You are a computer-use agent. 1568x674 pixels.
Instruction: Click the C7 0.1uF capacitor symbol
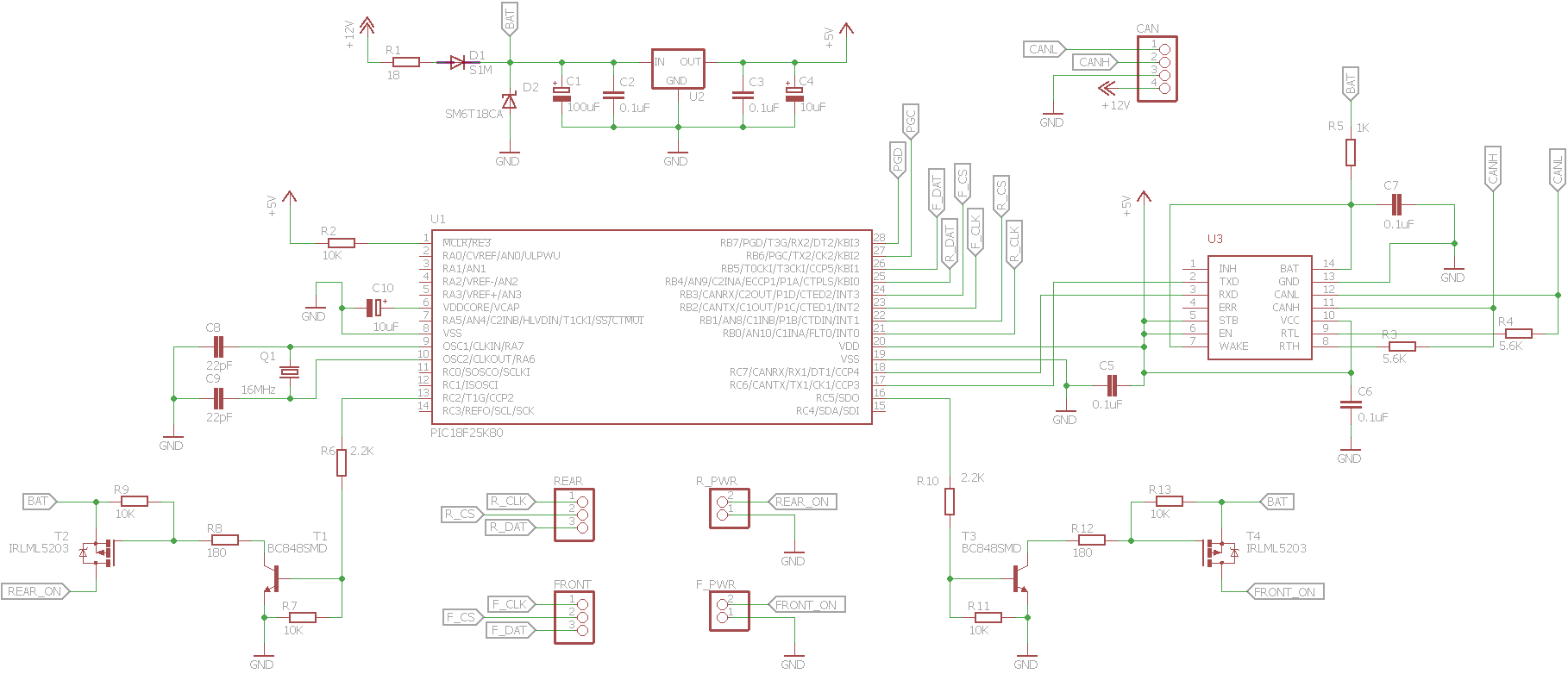coord(1396,205)
